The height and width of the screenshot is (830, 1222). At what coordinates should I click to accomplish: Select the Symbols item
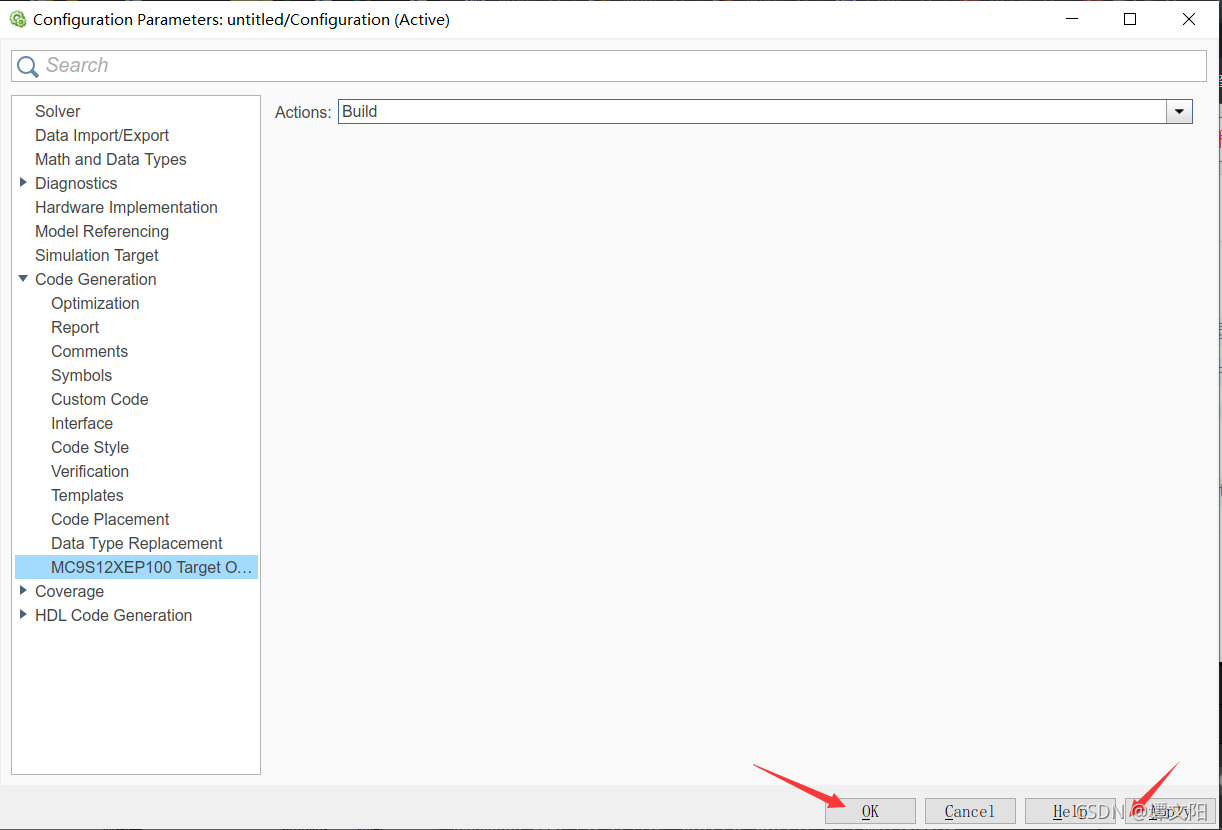tap(81, 375)
